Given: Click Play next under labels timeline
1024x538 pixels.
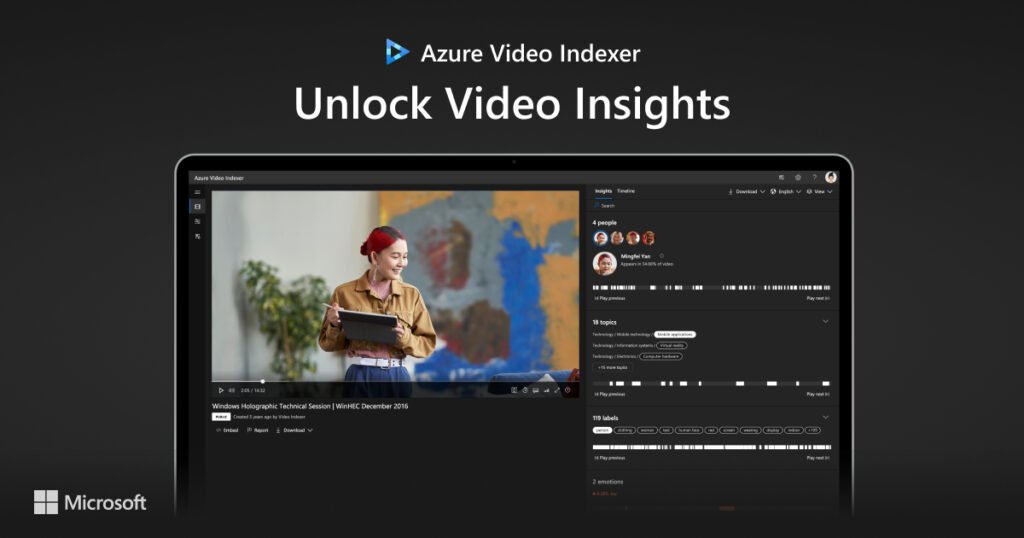Looking at the screenshot, I should click(x=818, y=458).
